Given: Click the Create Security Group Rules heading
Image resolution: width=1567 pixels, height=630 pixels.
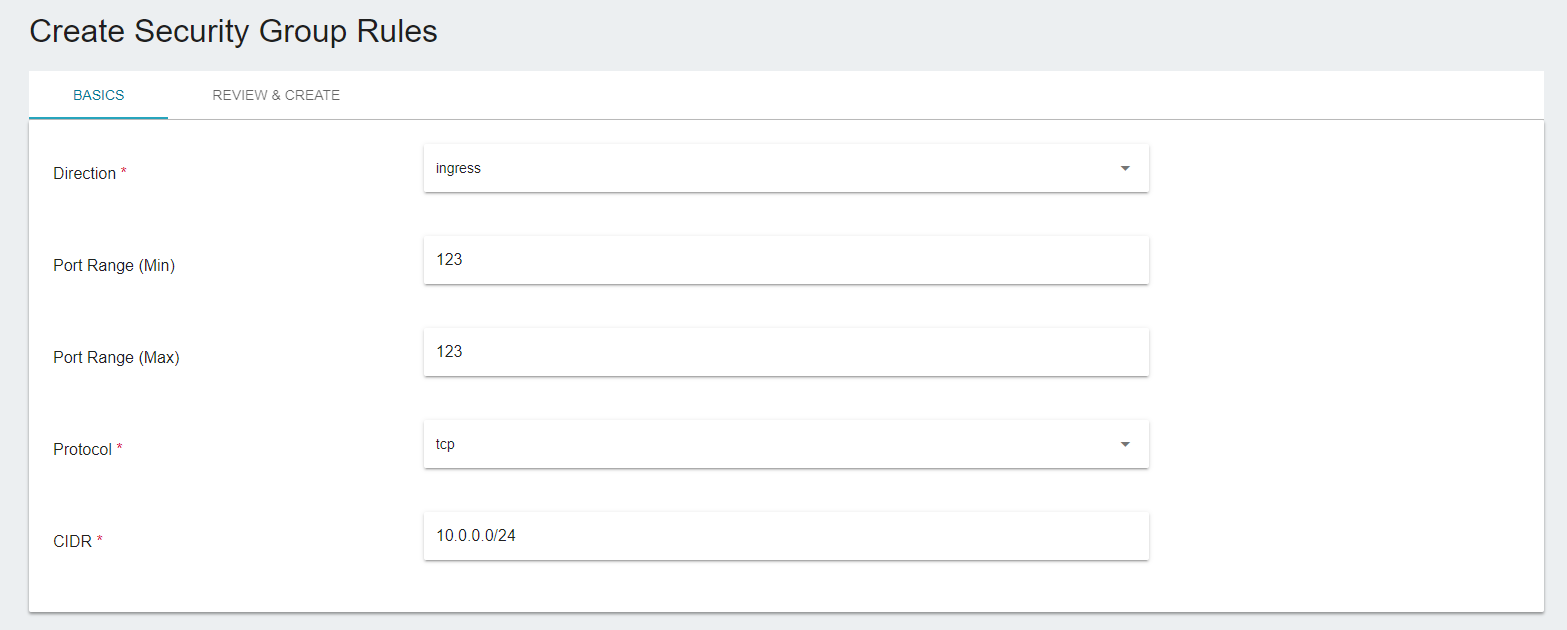Looking at the screenshot, I should [x=233, y=31].
